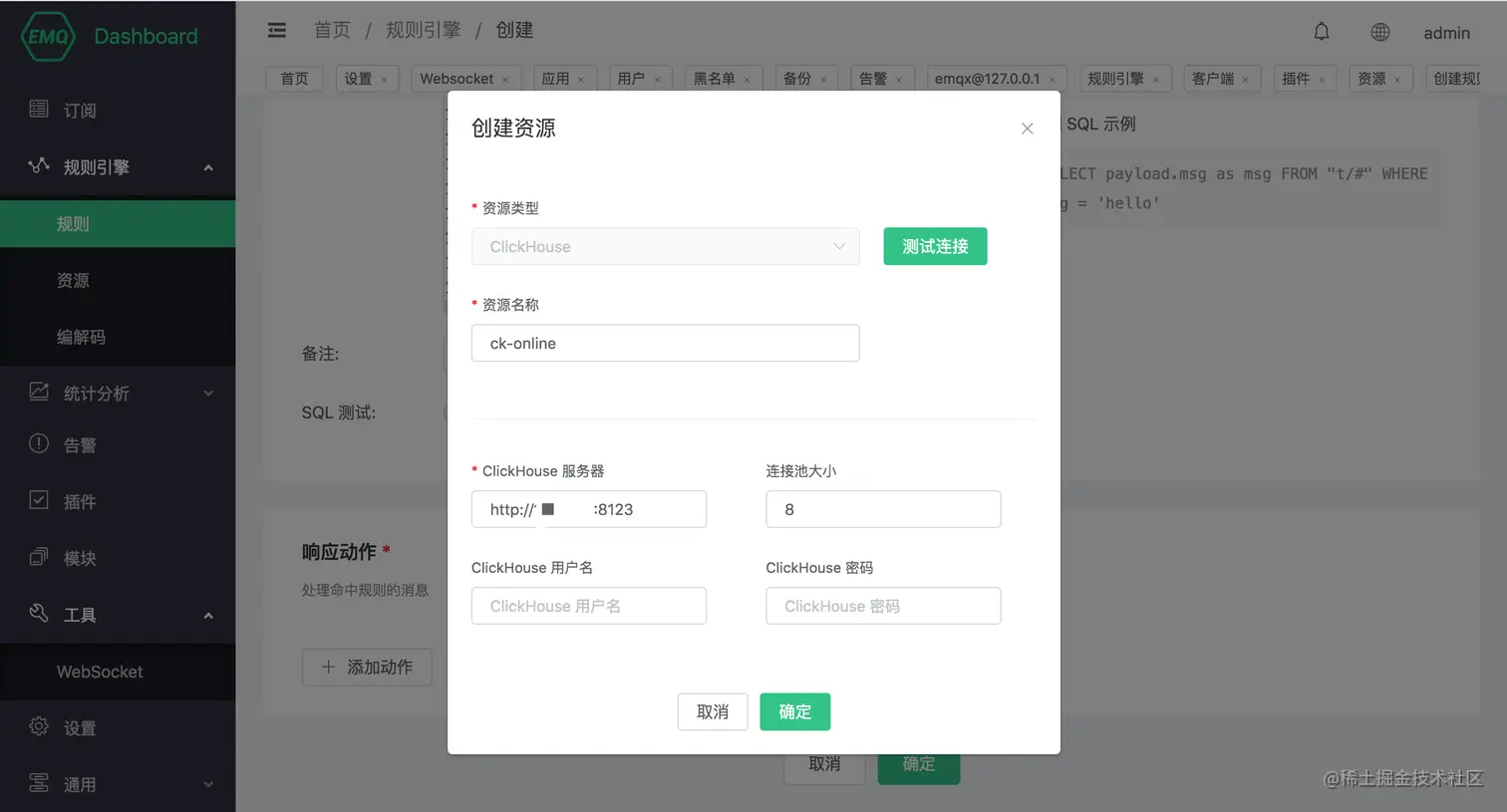The width and height of the screenshot is (1507, 812).
Task: Expand the 通用 sidebar chevron
Action: click(x=208, y=785)
